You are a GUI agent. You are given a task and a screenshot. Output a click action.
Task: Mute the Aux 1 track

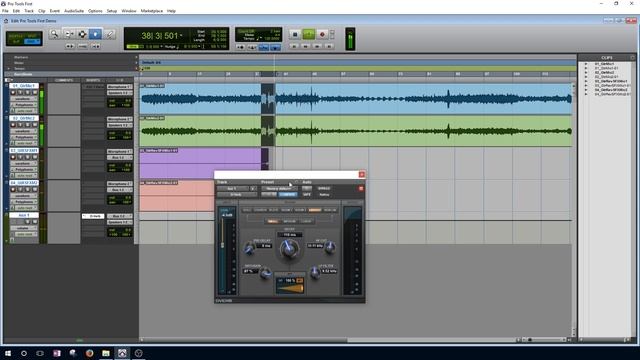coord(35,222)
